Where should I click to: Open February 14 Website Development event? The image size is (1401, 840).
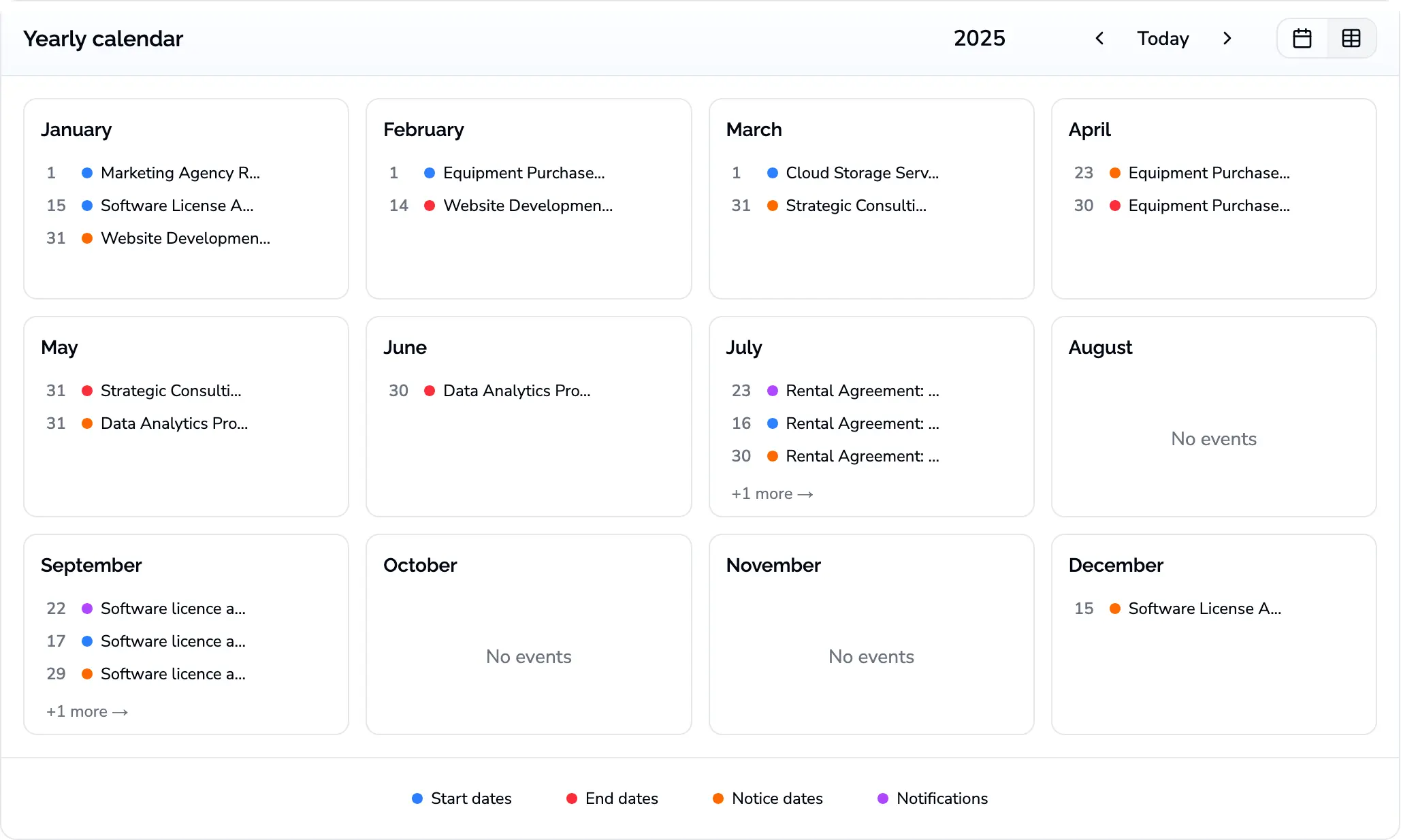[x=528, y=206]
